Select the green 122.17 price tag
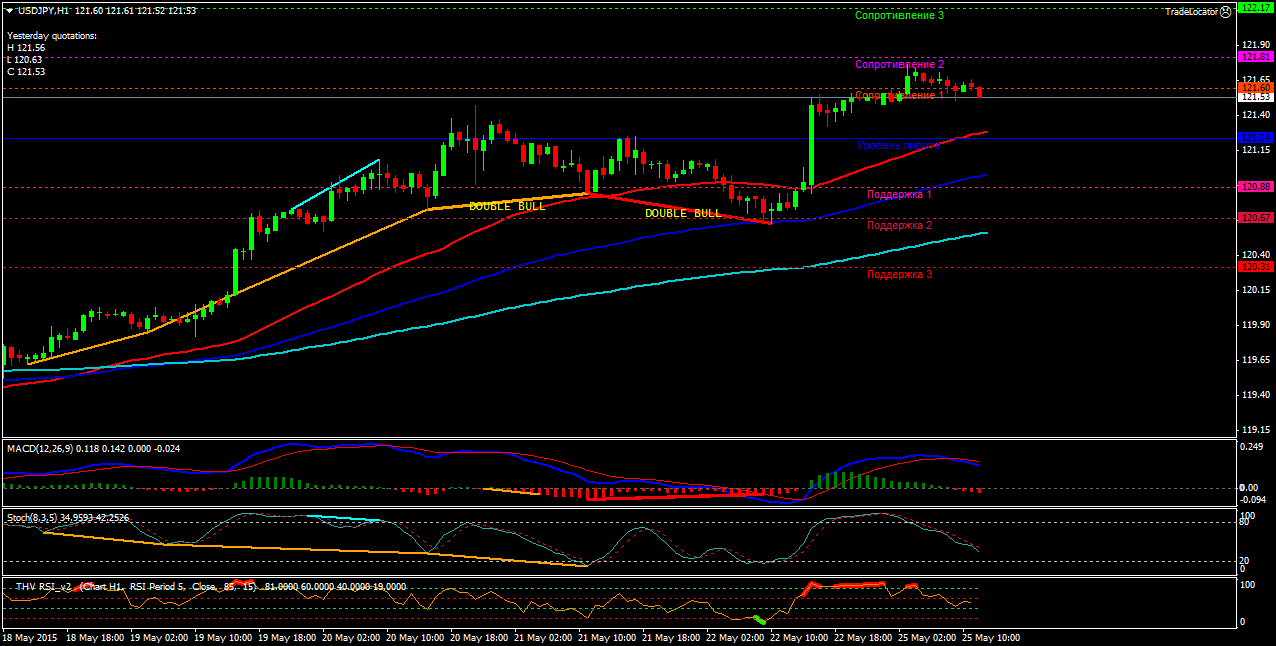This screenshot has height=646, width=1276. tap(1254, 7)
